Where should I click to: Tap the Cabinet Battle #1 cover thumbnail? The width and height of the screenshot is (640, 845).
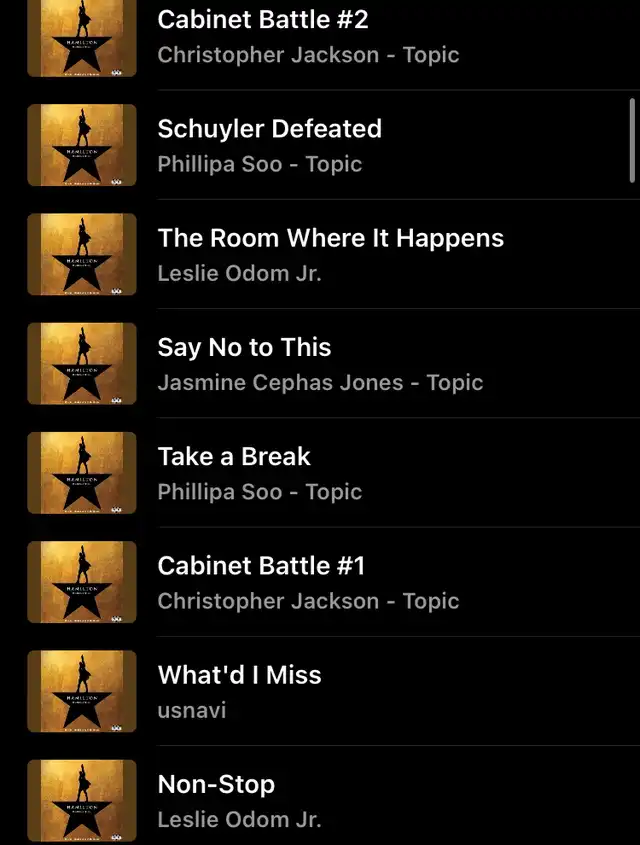point(82,582)
